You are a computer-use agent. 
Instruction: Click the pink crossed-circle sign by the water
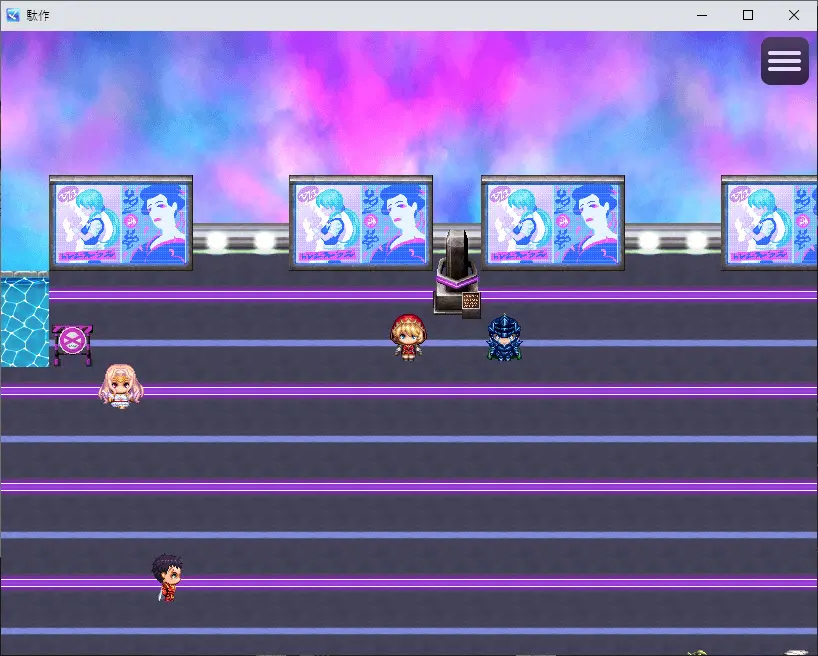point(72,341)
